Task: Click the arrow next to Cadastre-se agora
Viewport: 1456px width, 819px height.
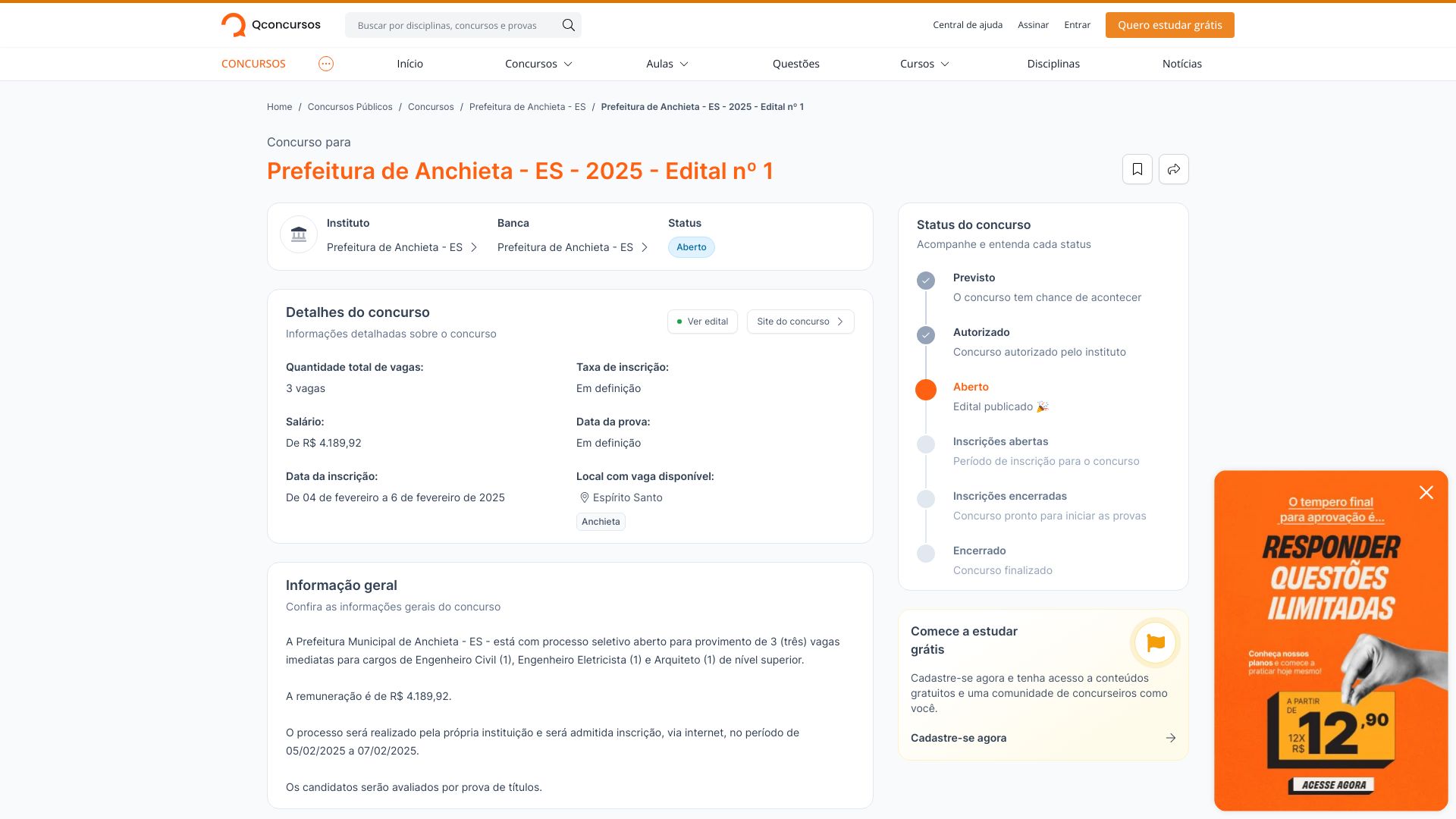Action: tap(1171, 738)
